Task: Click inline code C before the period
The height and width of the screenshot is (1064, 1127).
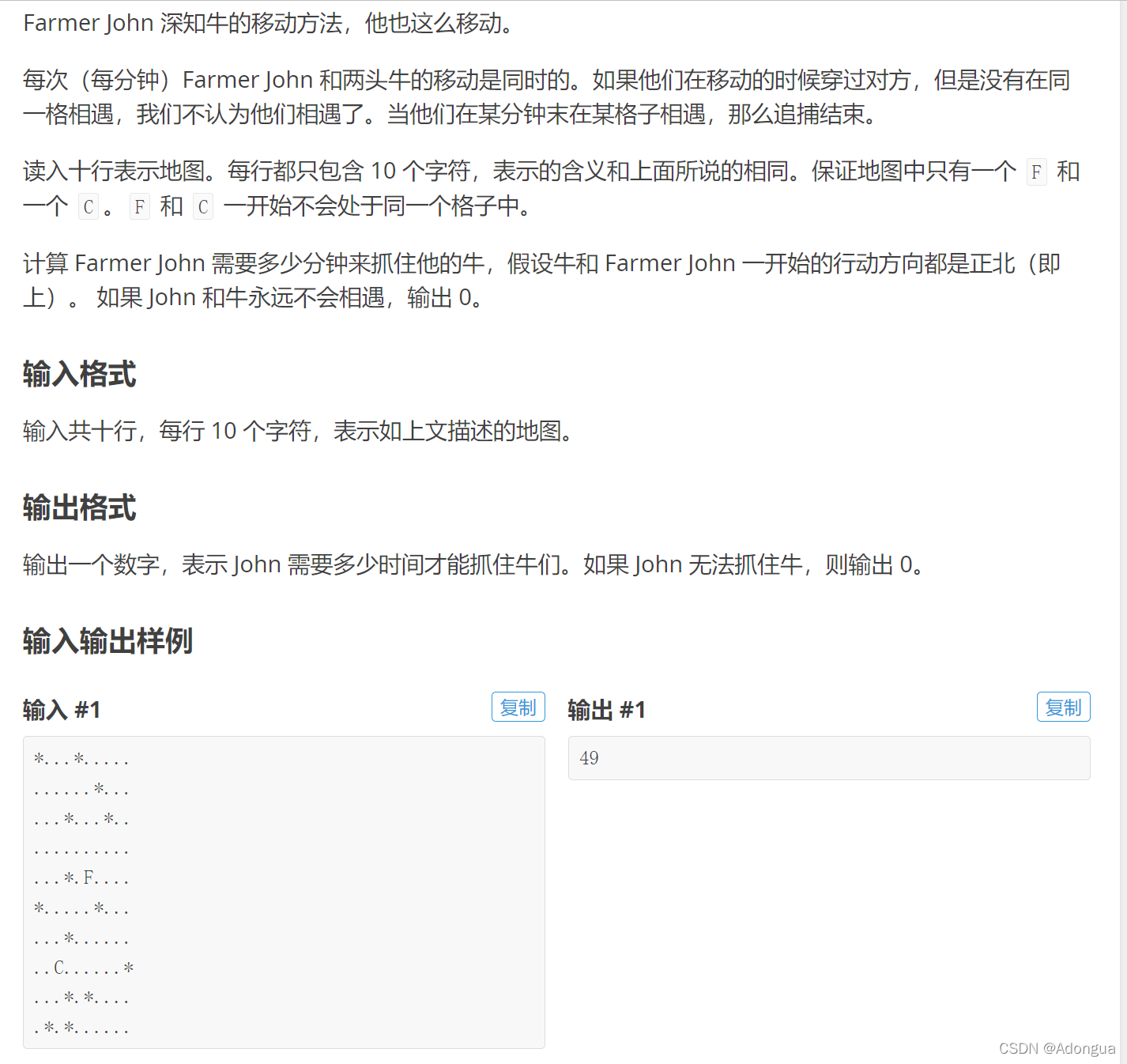Action: (x=89, y=207)
